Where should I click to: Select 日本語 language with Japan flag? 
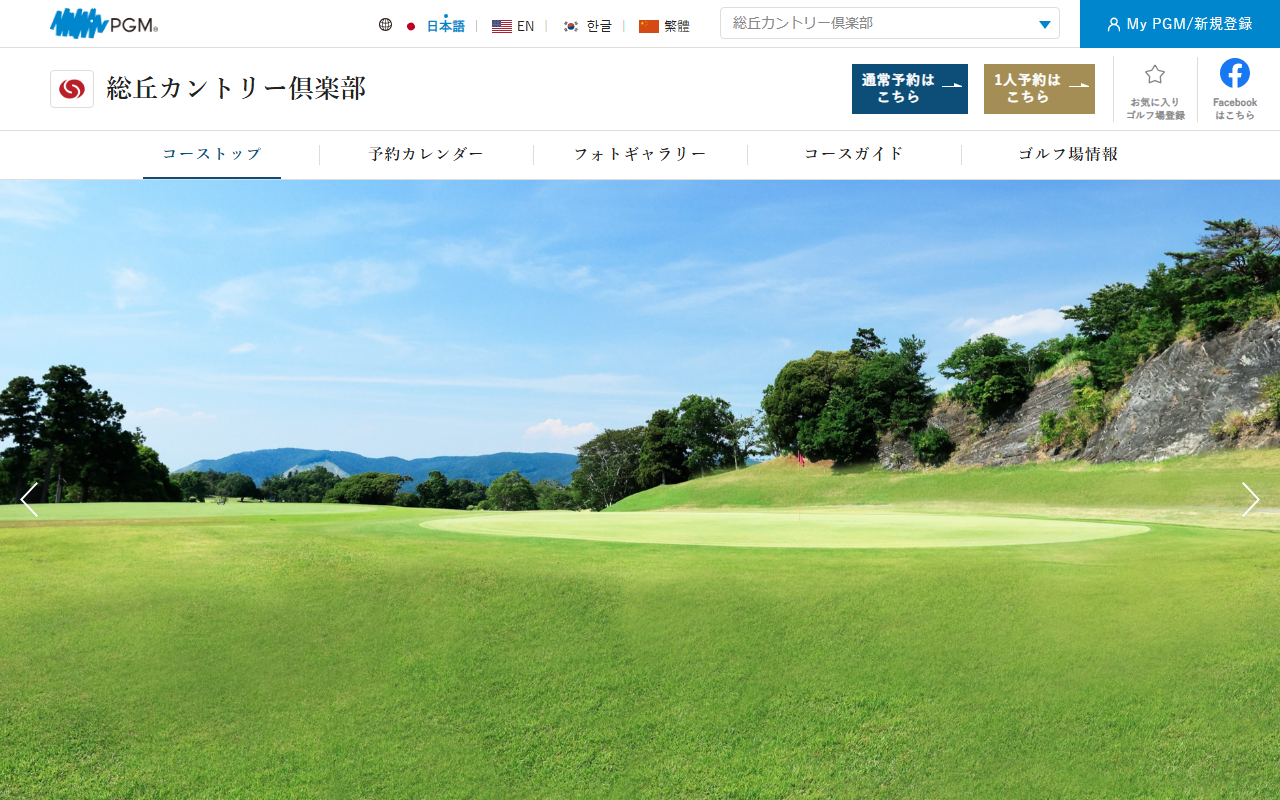[x=436, y=26]
